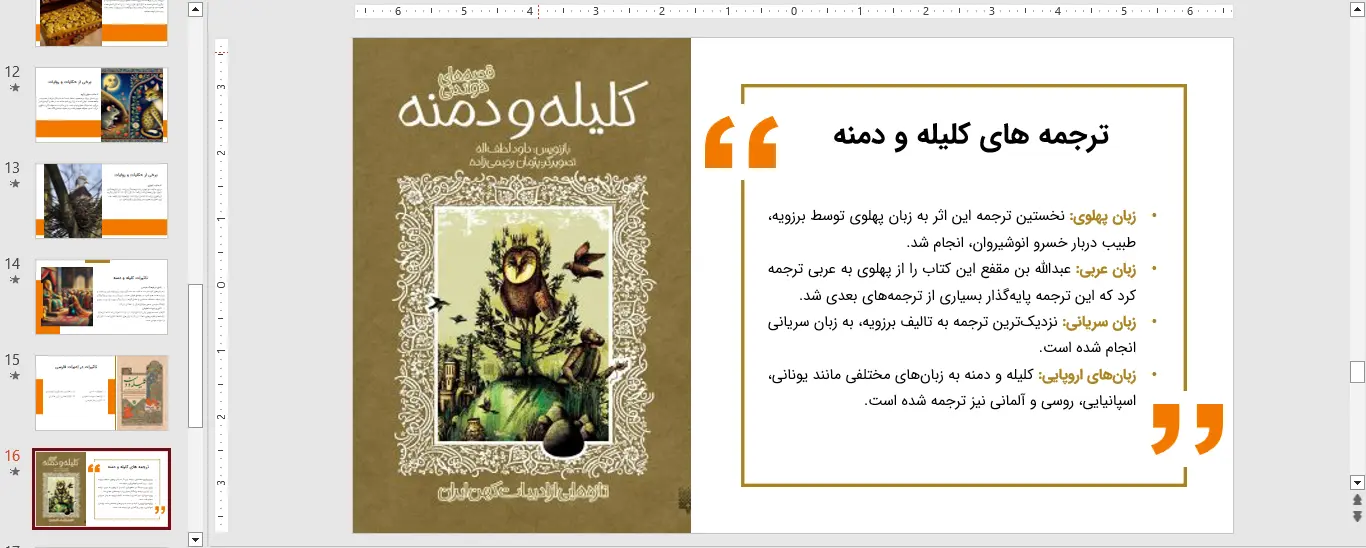Go to the next slide with the double down arrow
This screenshot has width=1366, height=548.
(1357, 516)
